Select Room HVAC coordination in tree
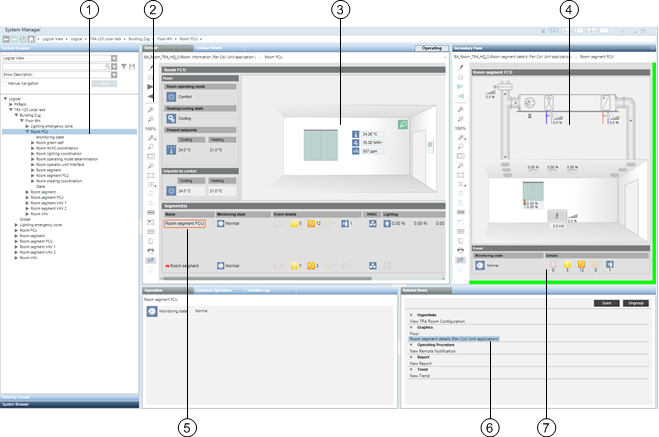 point(57,148)
